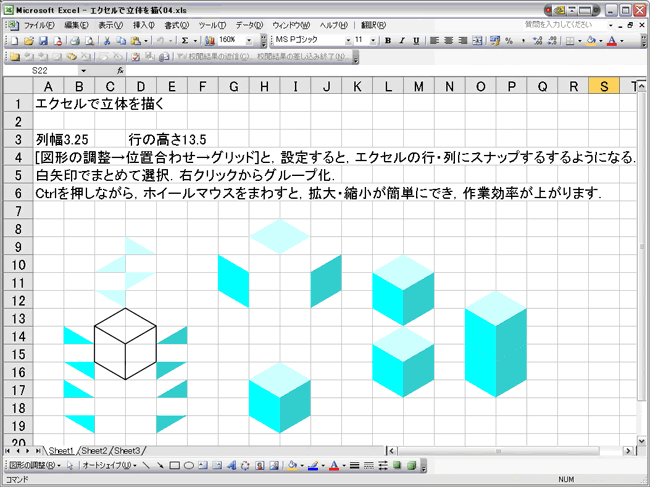
Task: Cut the selection with the scissors icon
Action: 107,41
